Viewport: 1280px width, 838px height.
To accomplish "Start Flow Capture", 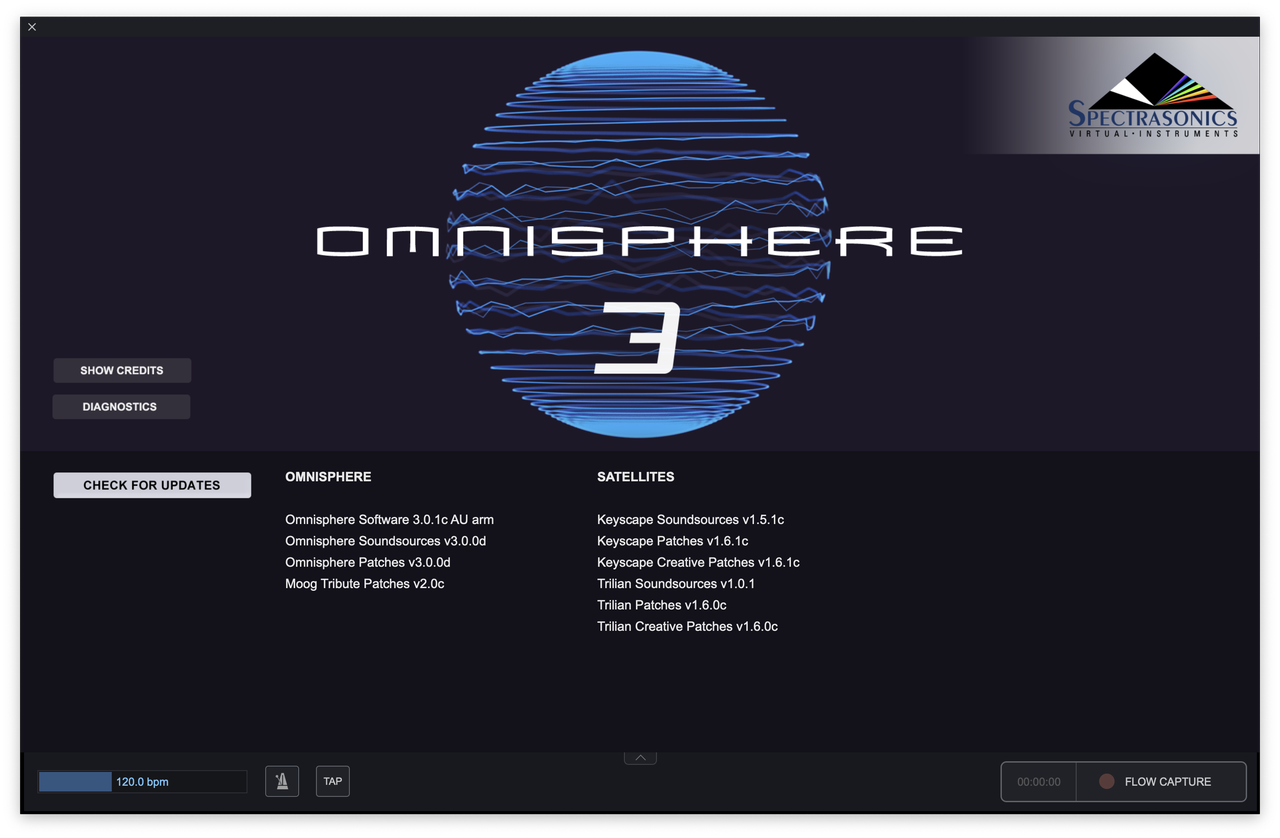I will 1161,782.
